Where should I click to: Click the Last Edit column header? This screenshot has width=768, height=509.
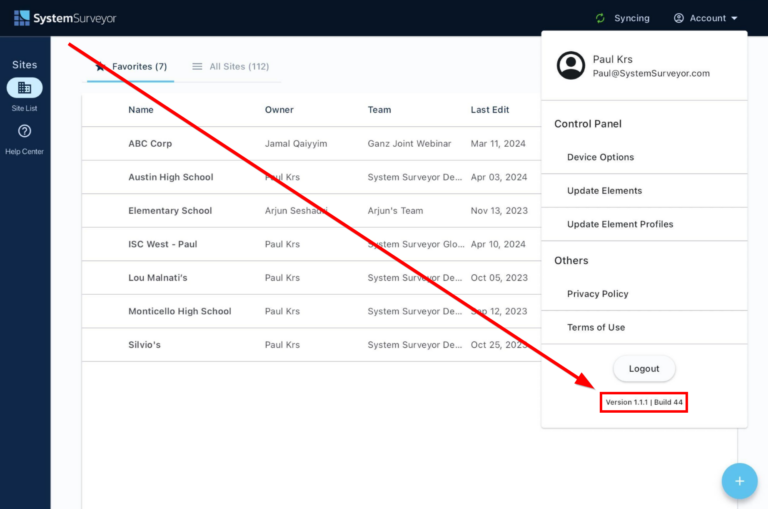[x=490, y=110]
